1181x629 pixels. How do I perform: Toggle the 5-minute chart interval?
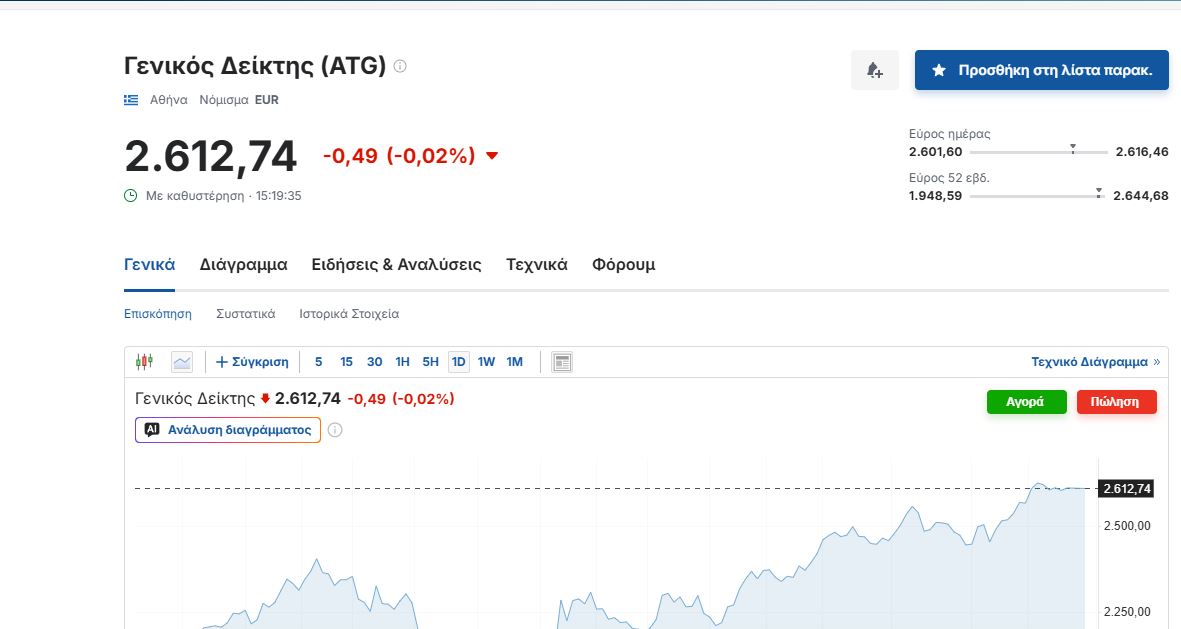pyautogui.click(x=319, y=362)
